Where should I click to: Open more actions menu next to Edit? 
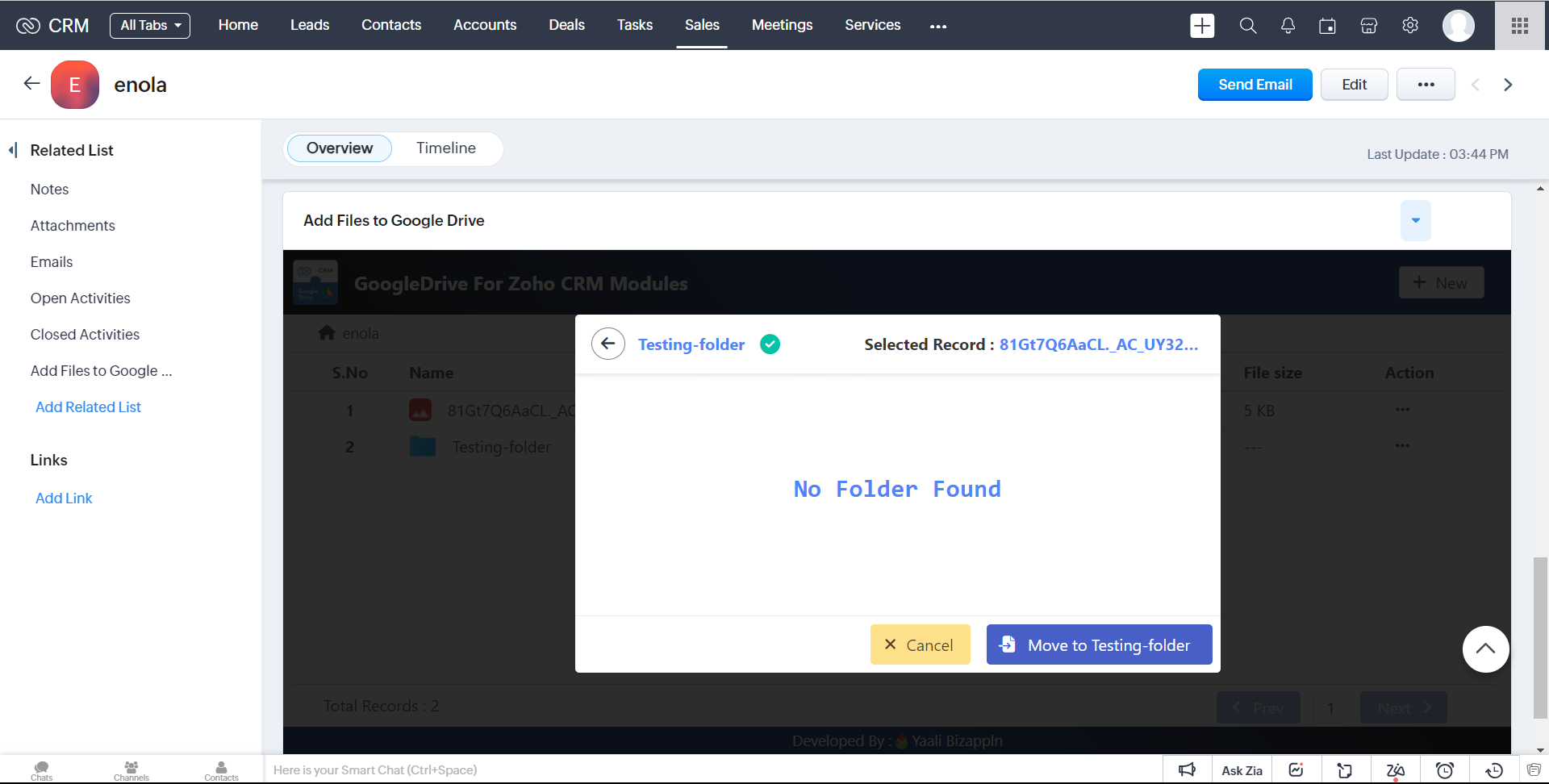pyautogui.click(x=1426, y=85)
